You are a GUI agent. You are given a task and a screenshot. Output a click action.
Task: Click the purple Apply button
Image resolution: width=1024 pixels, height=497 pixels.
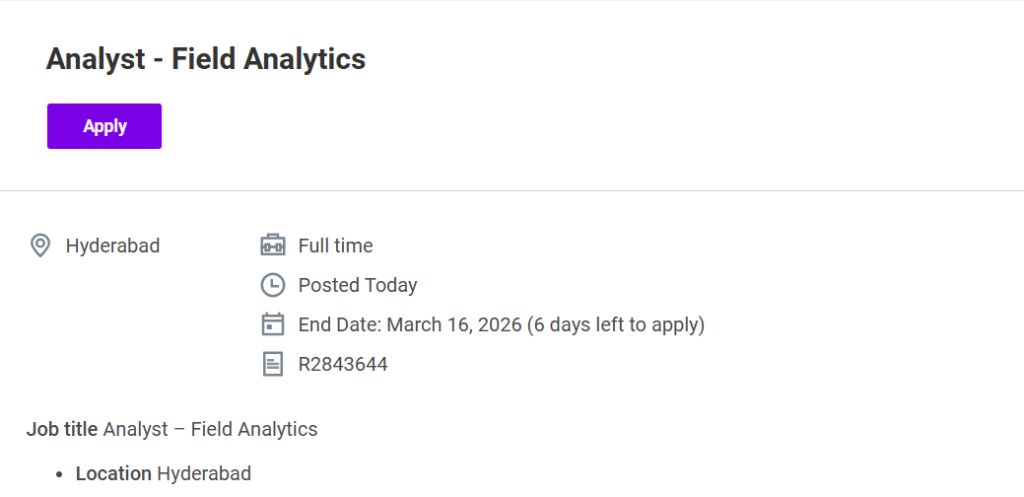point(104,126)
